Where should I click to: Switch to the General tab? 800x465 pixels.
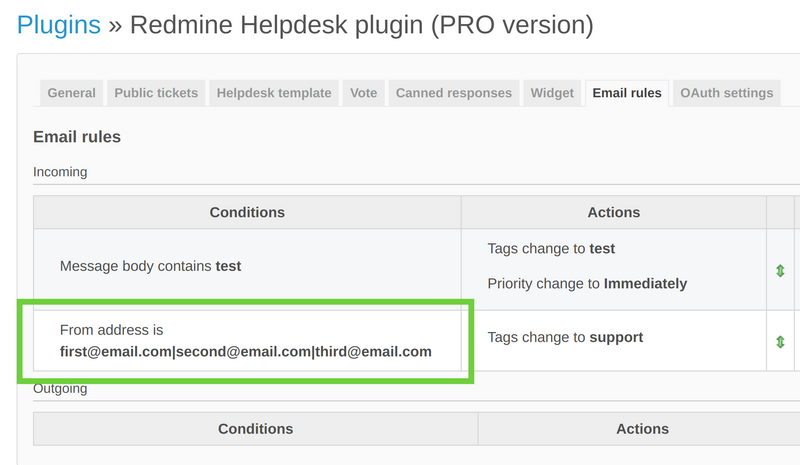coord(72,93)
